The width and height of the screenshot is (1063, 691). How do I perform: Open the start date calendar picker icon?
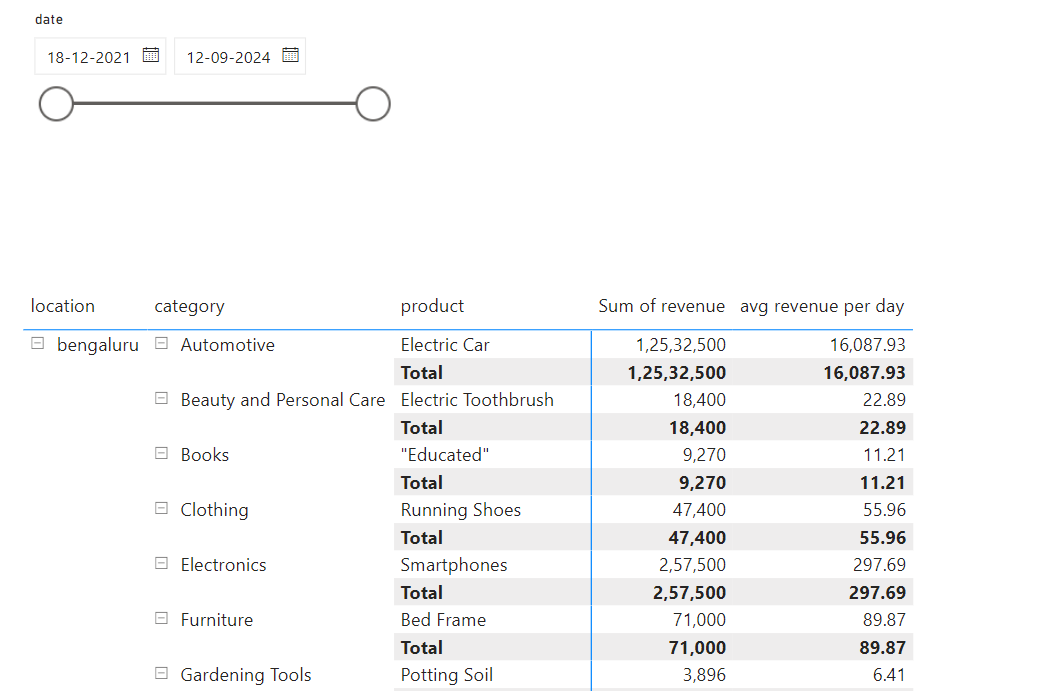[151, 55]
